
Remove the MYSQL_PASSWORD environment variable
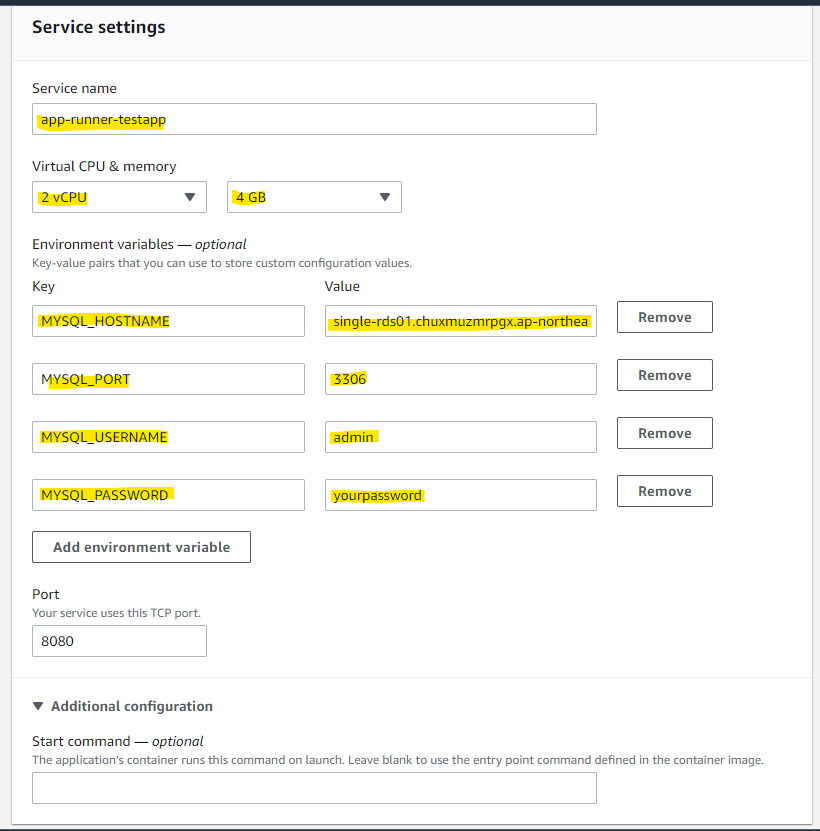[x=664, y=491]
